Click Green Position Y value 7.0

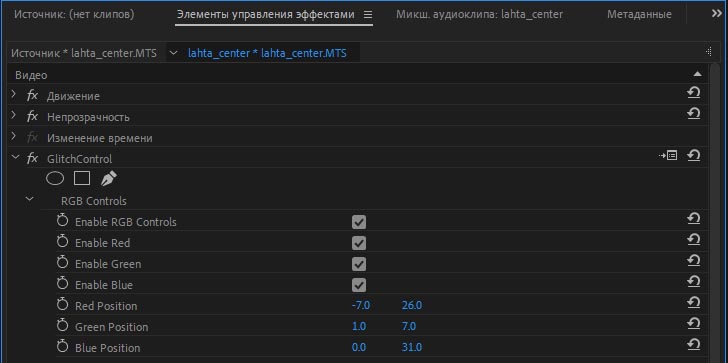[409, 326]
